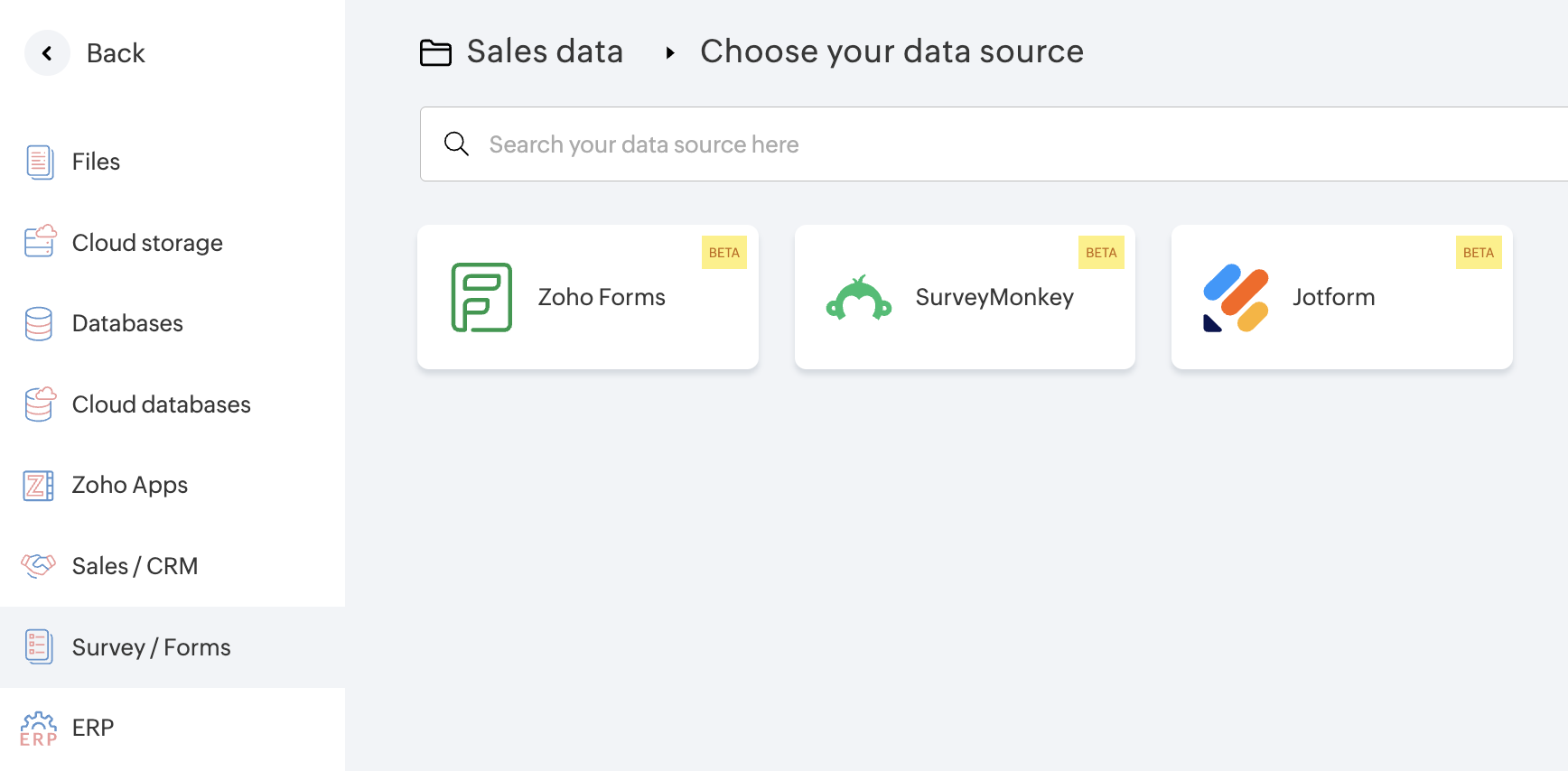The image size is (1568, 771).
Task: Click the Sales / CRM handshake icon
Action: pos(39,566)
